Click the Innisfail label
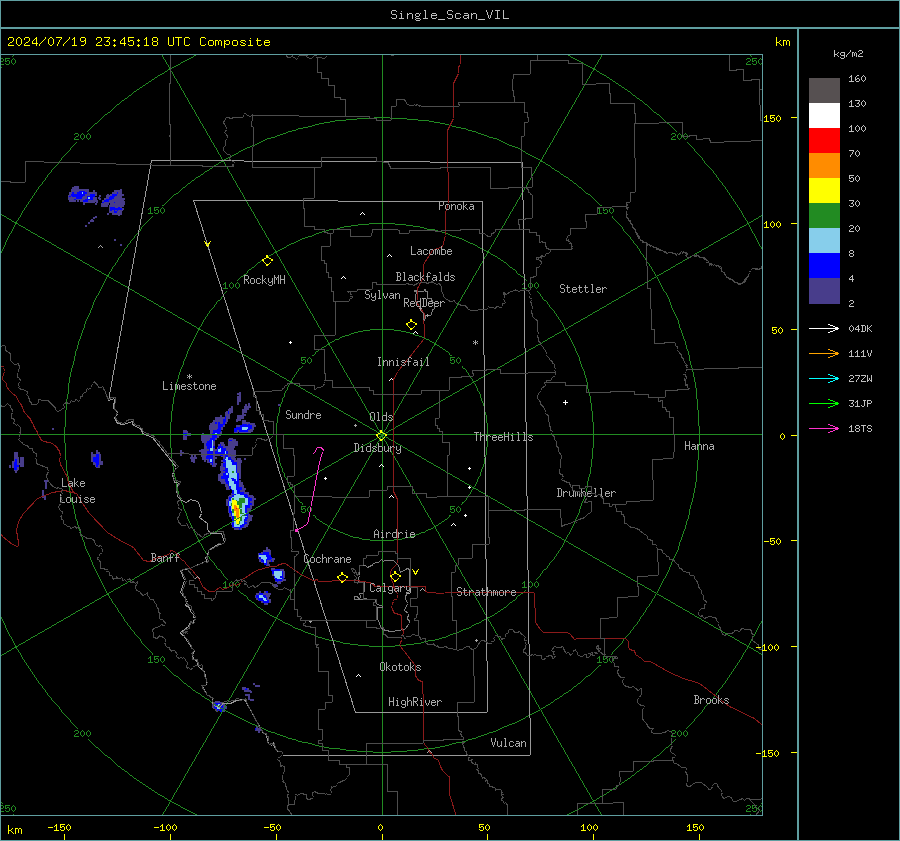 pyautogui.click(x=403, y=362)
